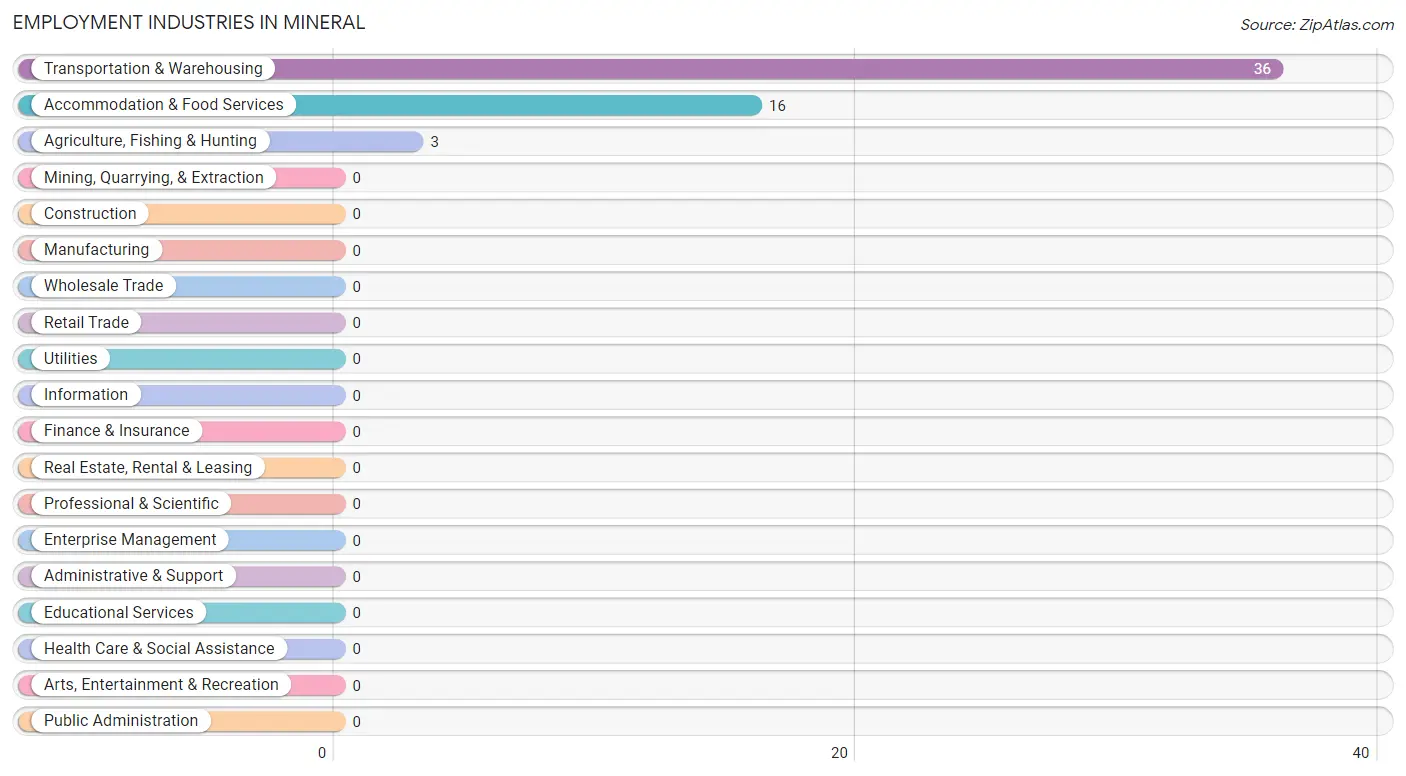Select the Enterprise Management label
The width and height of the screenshot is (1406, 776).
tap(130, 540)
